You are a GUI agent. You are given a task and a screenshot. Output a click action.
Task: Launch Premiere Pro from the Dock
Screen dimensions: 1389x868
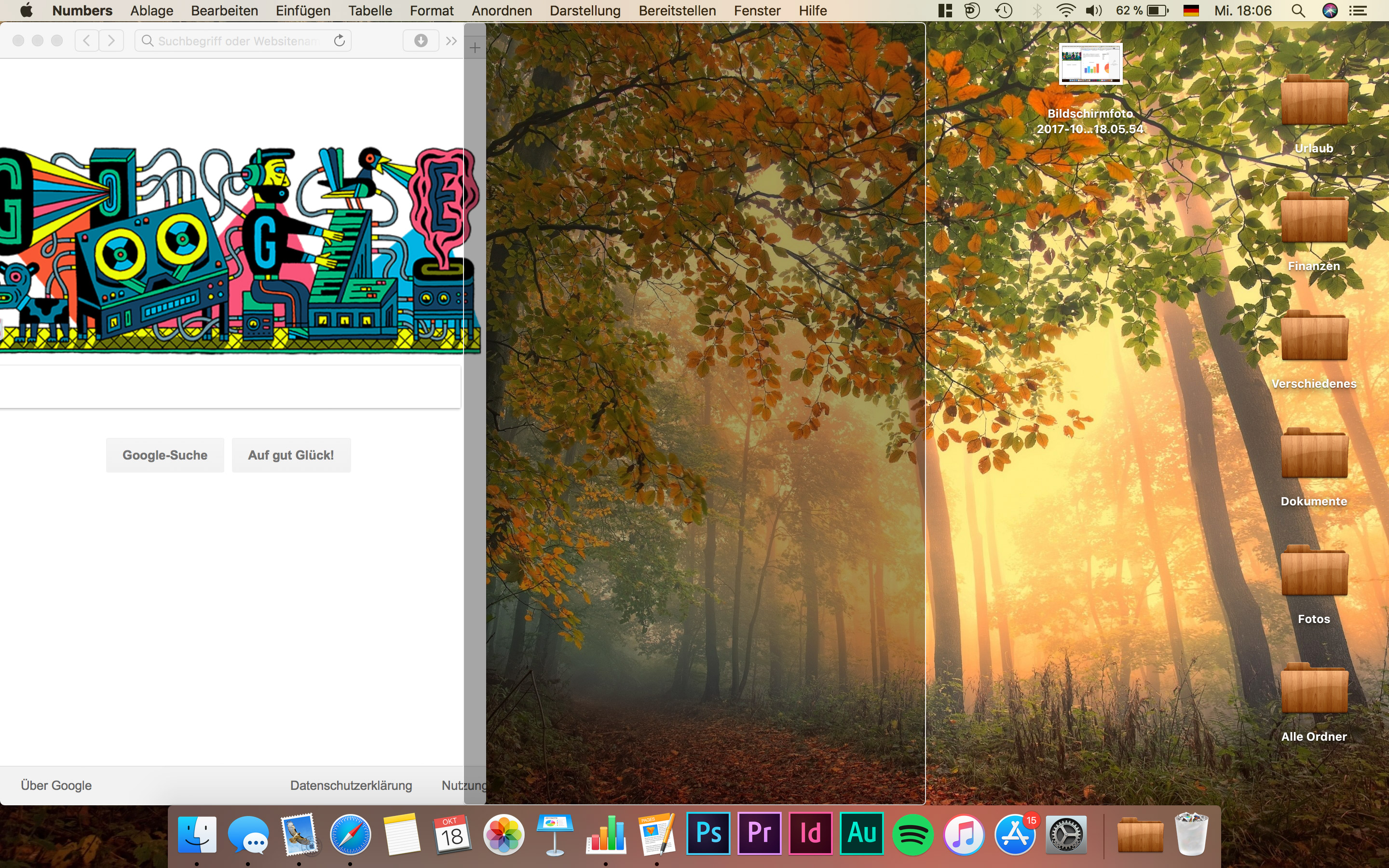click(759, 834)
